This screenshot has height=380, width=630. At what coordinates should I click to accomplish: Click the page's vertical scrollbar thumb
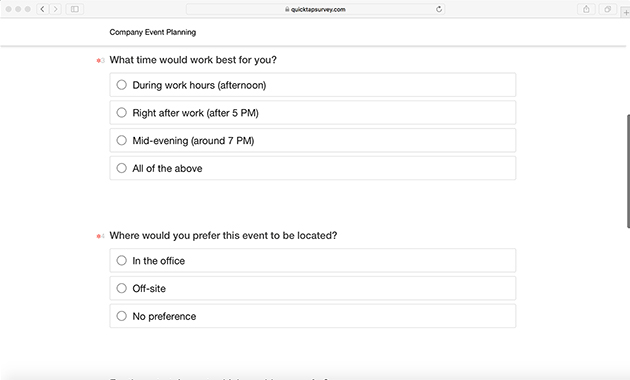628,172
